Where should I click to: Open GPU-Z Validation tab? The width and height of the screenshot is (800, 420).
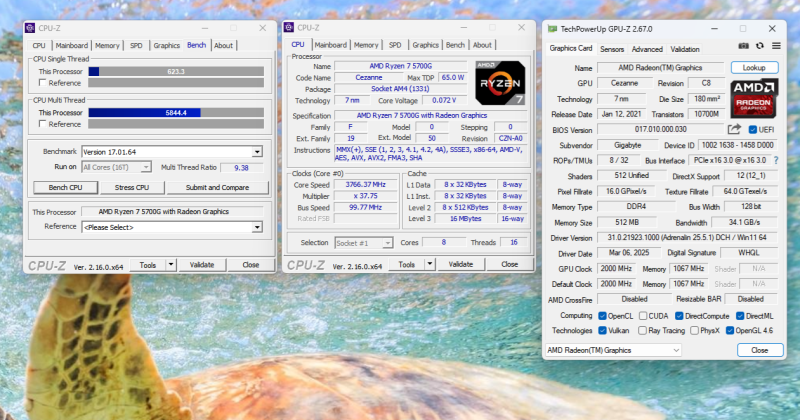point(685,49)
